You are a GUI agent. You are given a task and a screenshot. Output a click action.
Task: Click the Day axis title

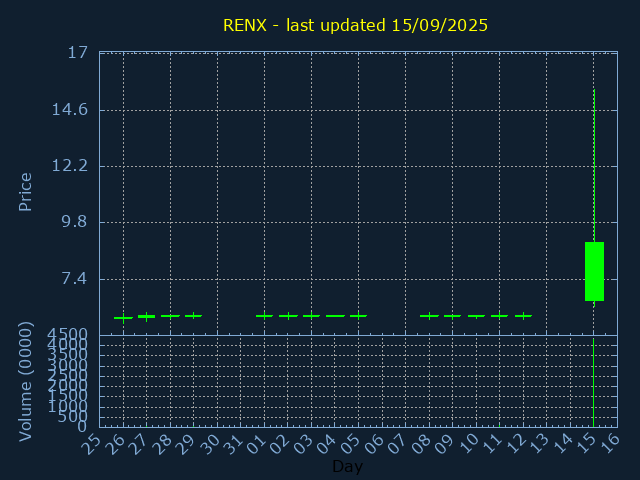tap(347, 466)
